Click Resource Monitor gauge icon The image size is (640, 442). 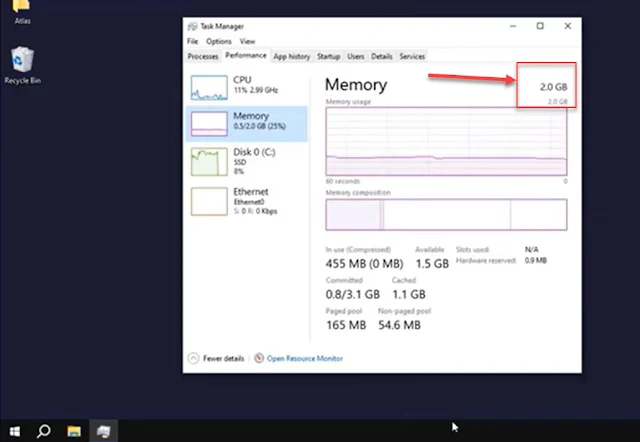(x=259, y=358)
